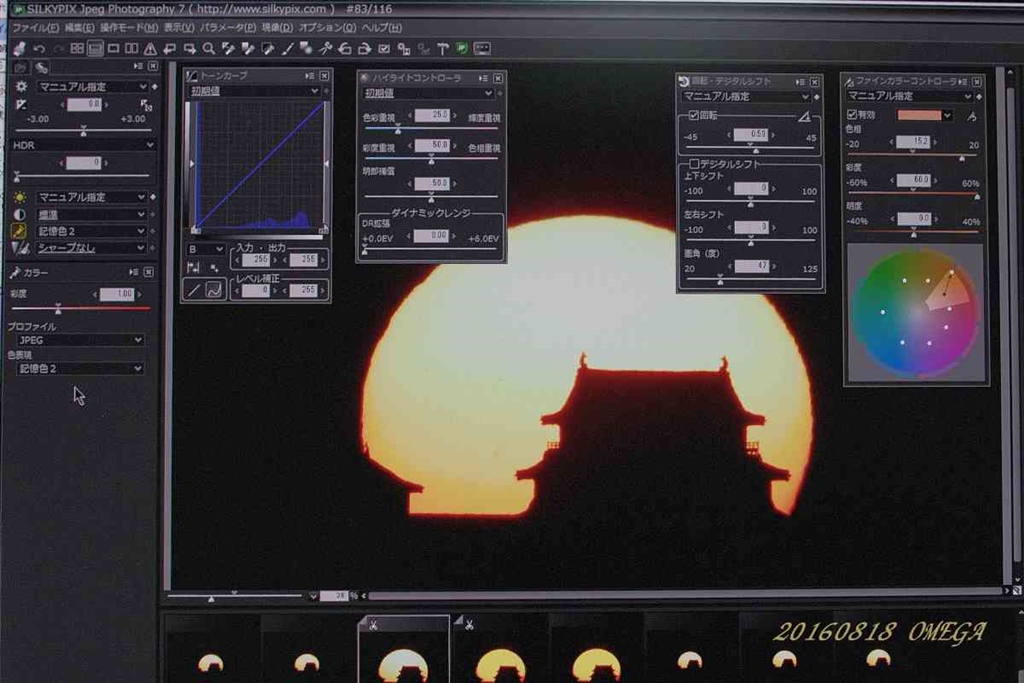Open the カラー panel options menu button

[134, 272]
